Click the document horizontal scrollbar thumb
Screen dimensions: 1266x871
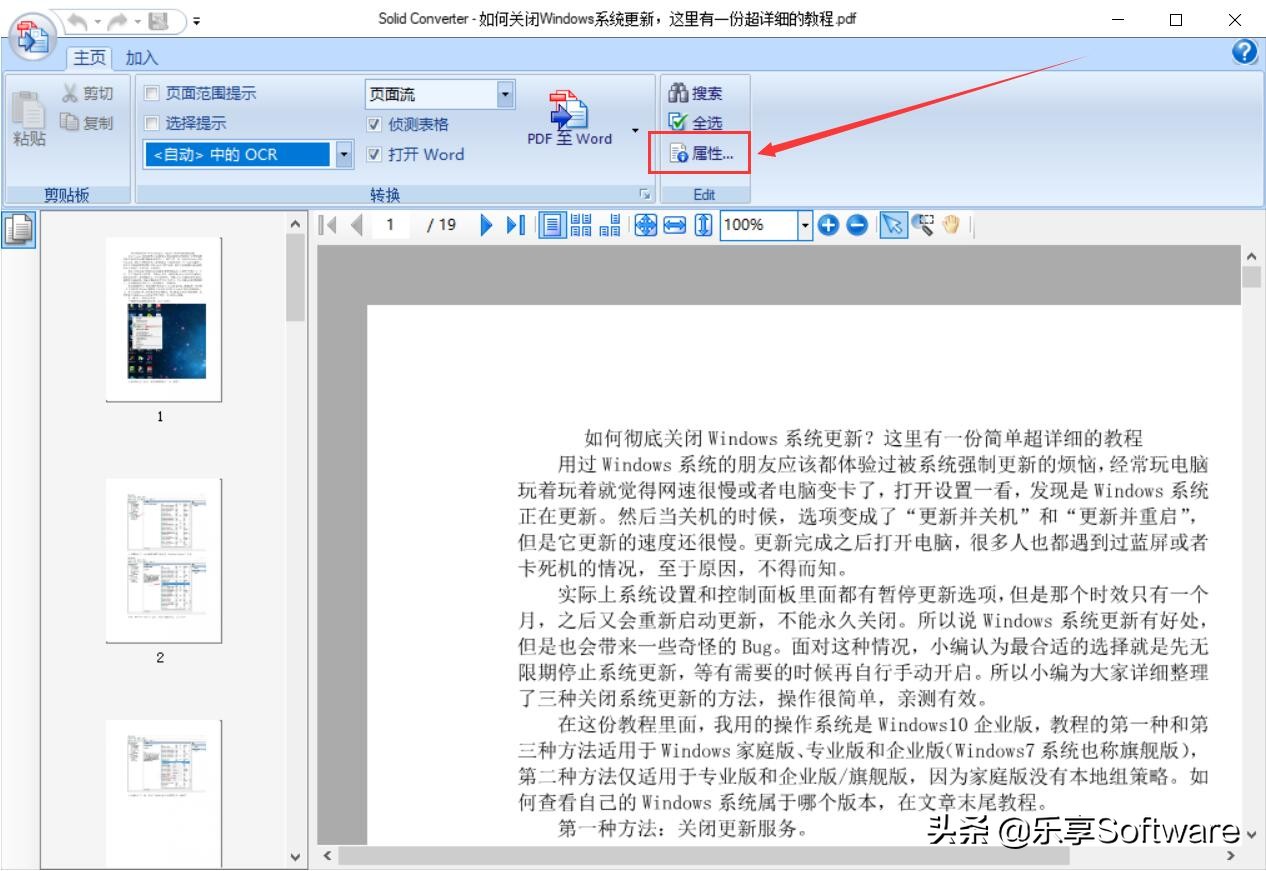[x=704, y=856]
